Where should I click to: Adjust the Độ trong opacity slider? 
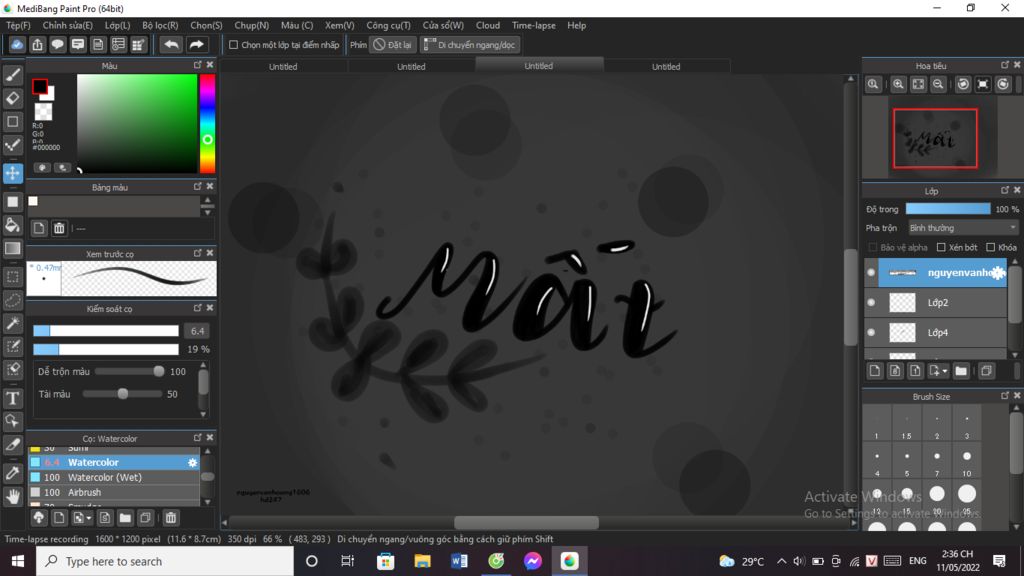948,209
